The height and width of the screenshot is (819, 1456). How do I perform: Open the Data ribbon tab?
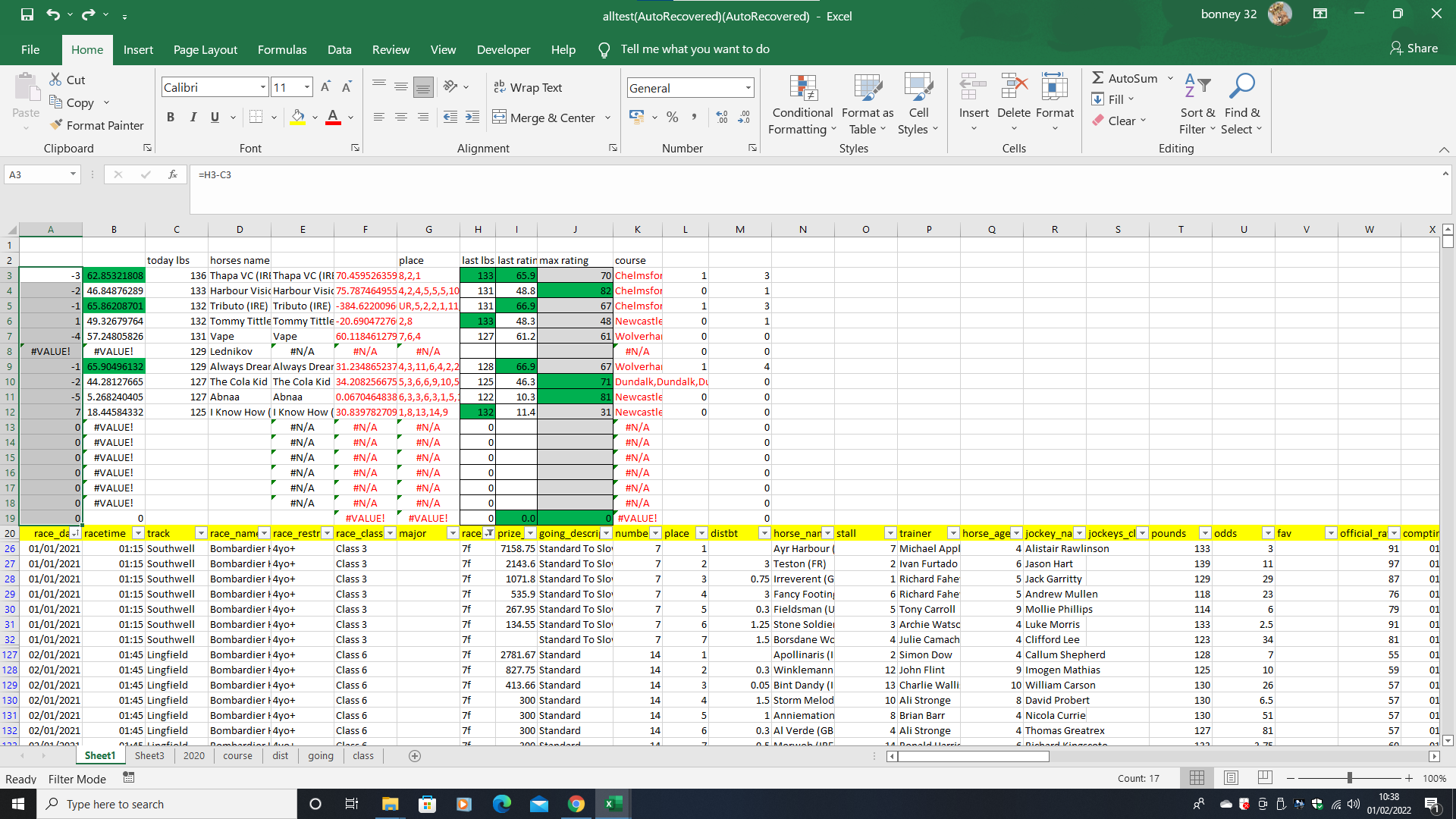click(x=339, y=49)
